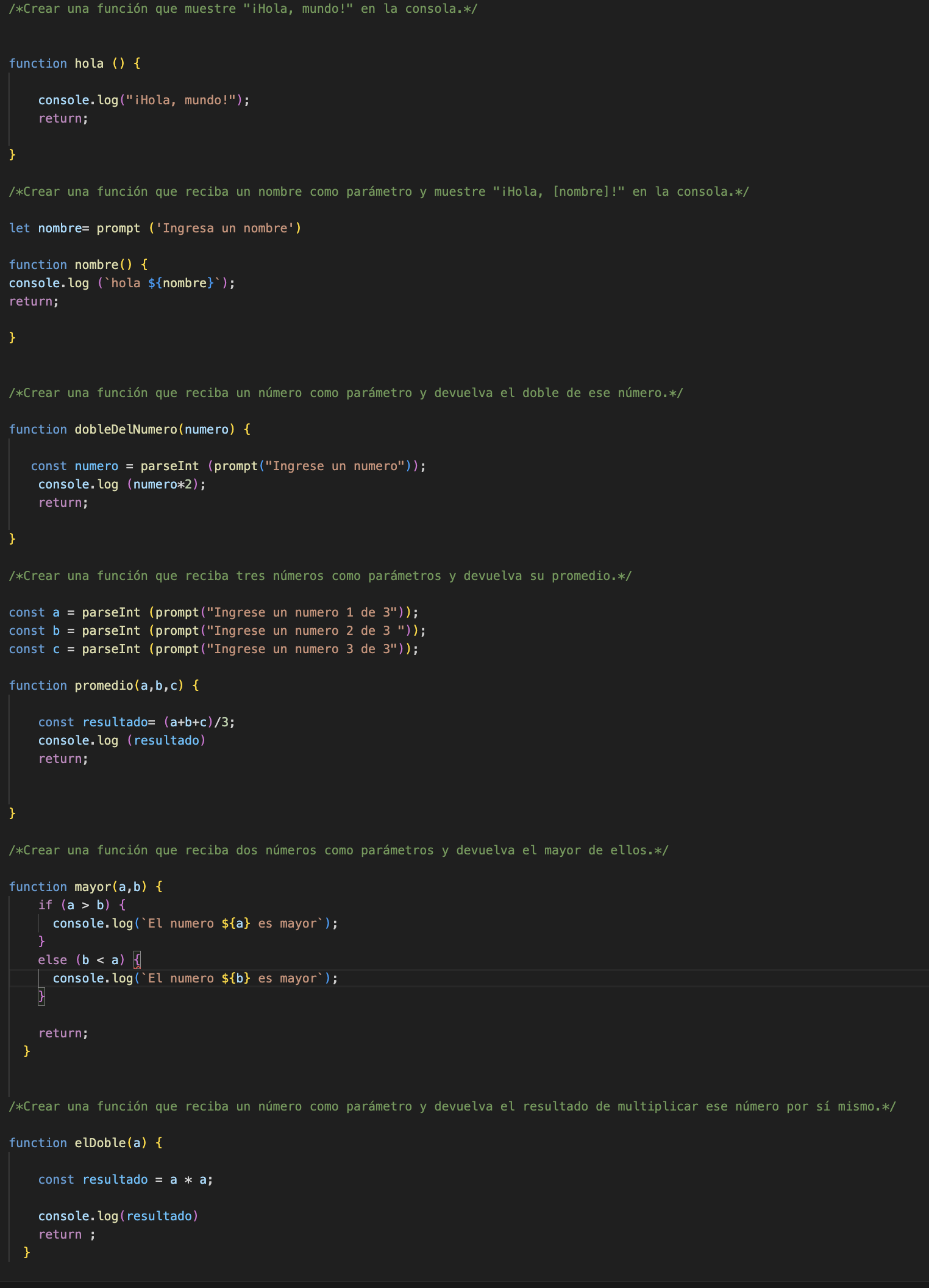The image size is (929, 1288).
Task: Click the comment about the average of three numbers
Action: tap(321, 576)
